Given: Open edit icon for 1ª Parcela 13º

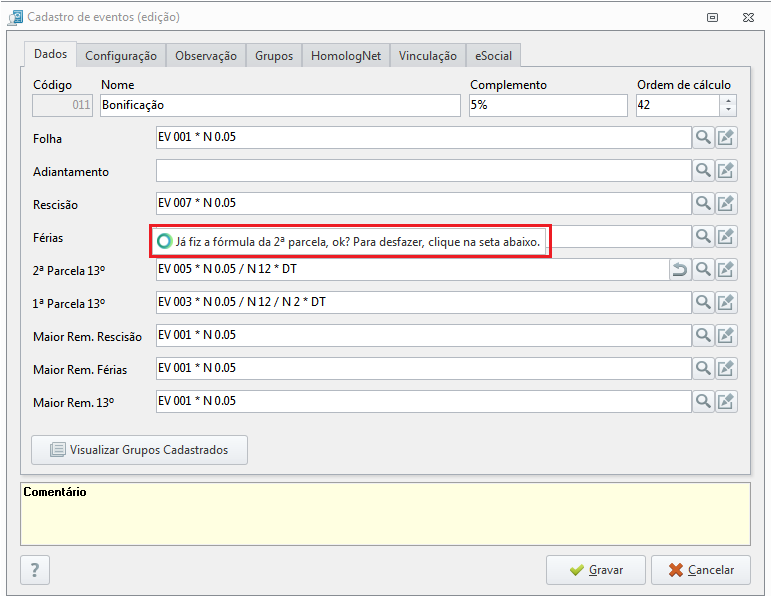Looking at the screenshot, I should point(726,302).
